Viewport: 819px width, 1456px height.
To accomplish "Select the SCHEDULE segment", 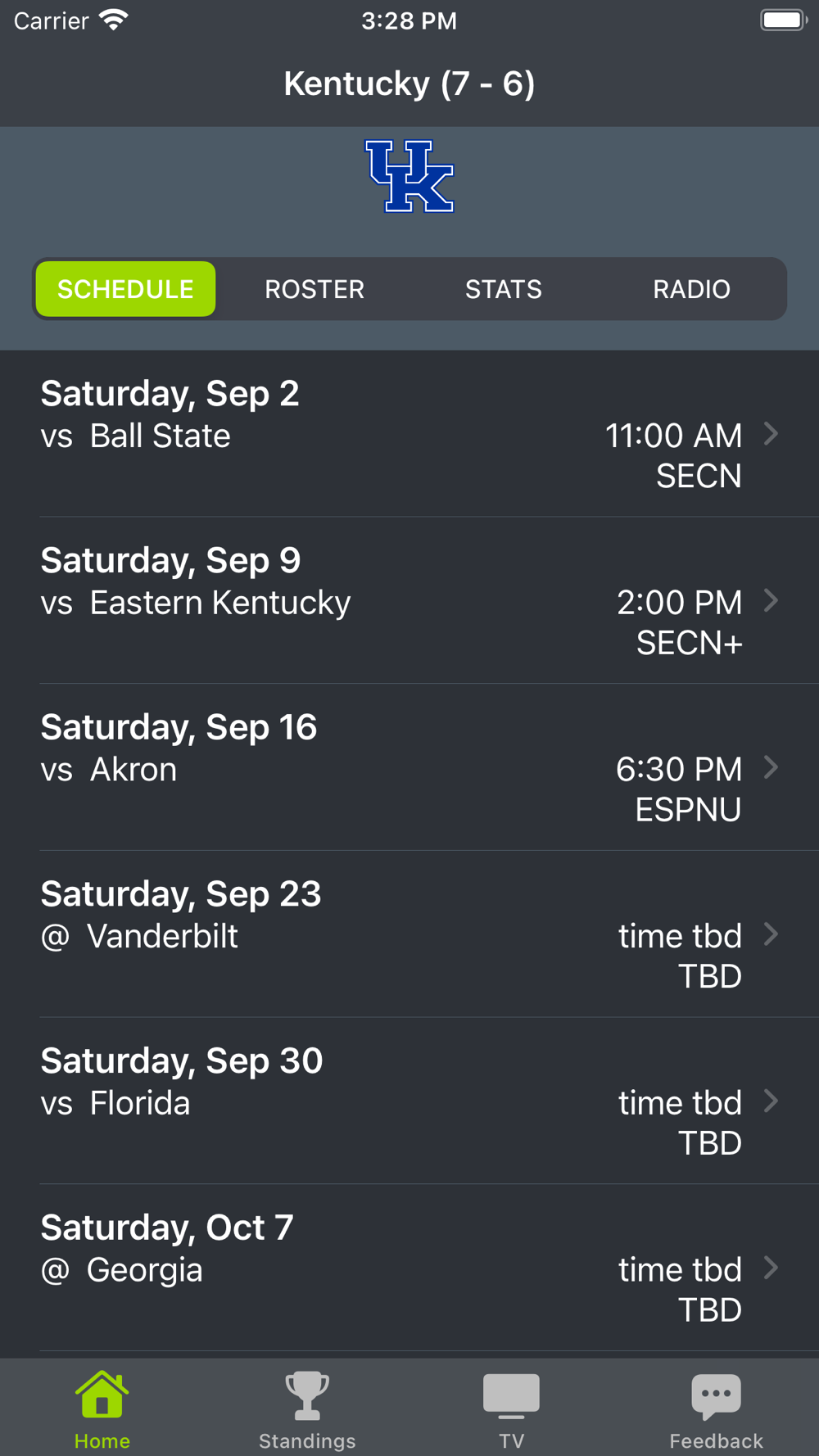I will click(x=125, y=289).
